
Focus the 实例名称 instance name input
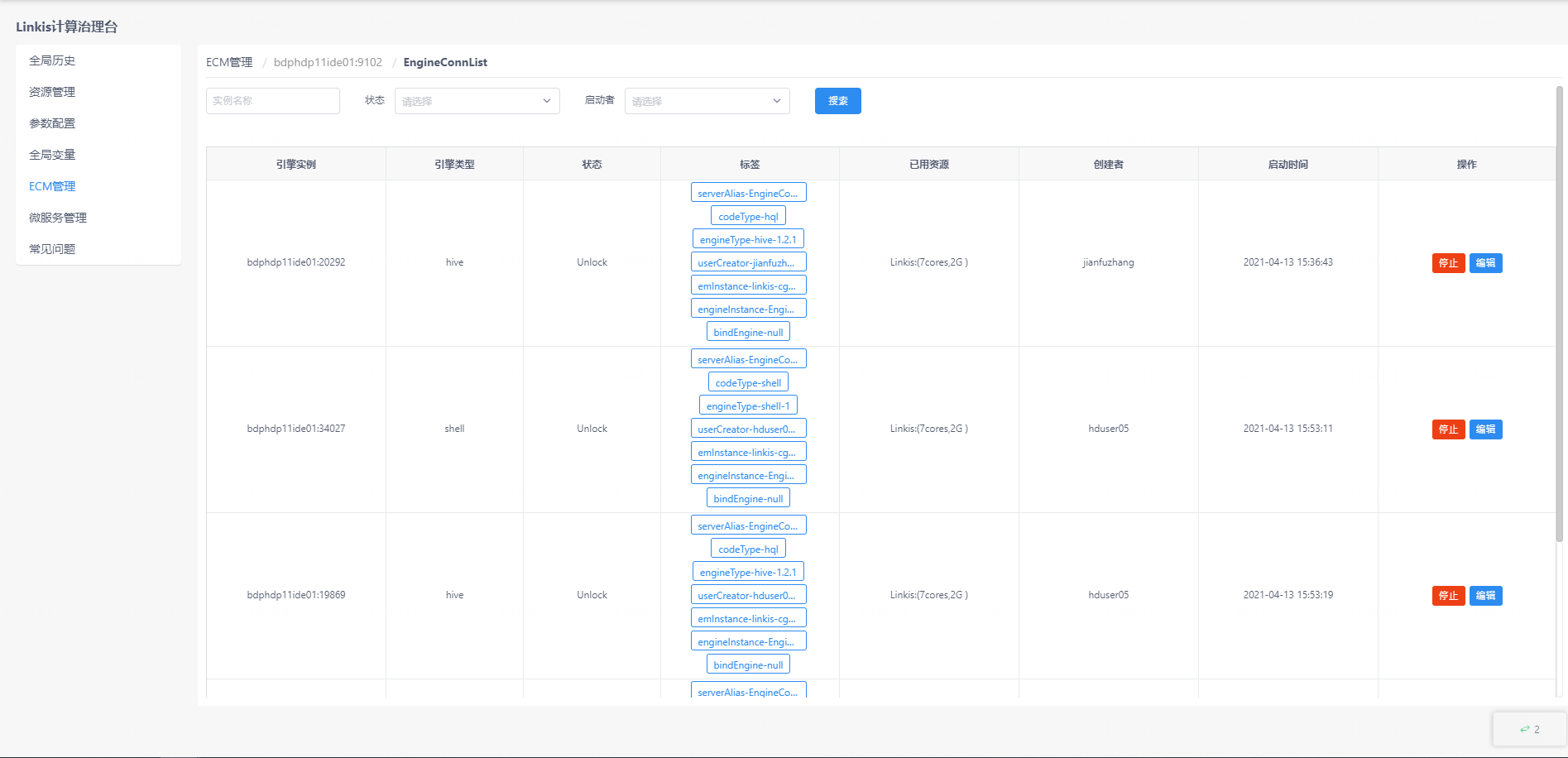point(272,101)
